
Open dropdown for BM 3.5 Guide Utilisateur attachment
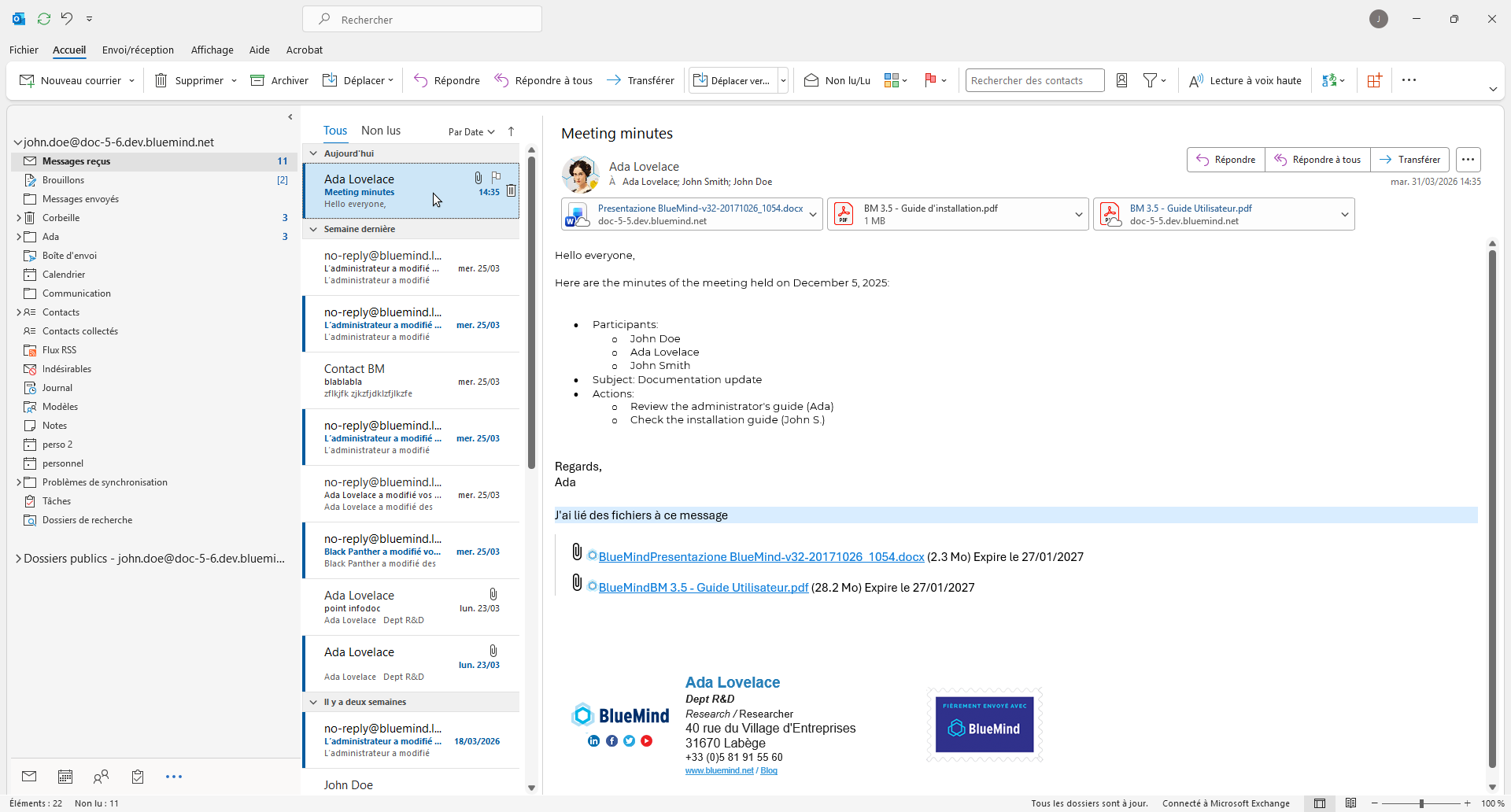1344,214
